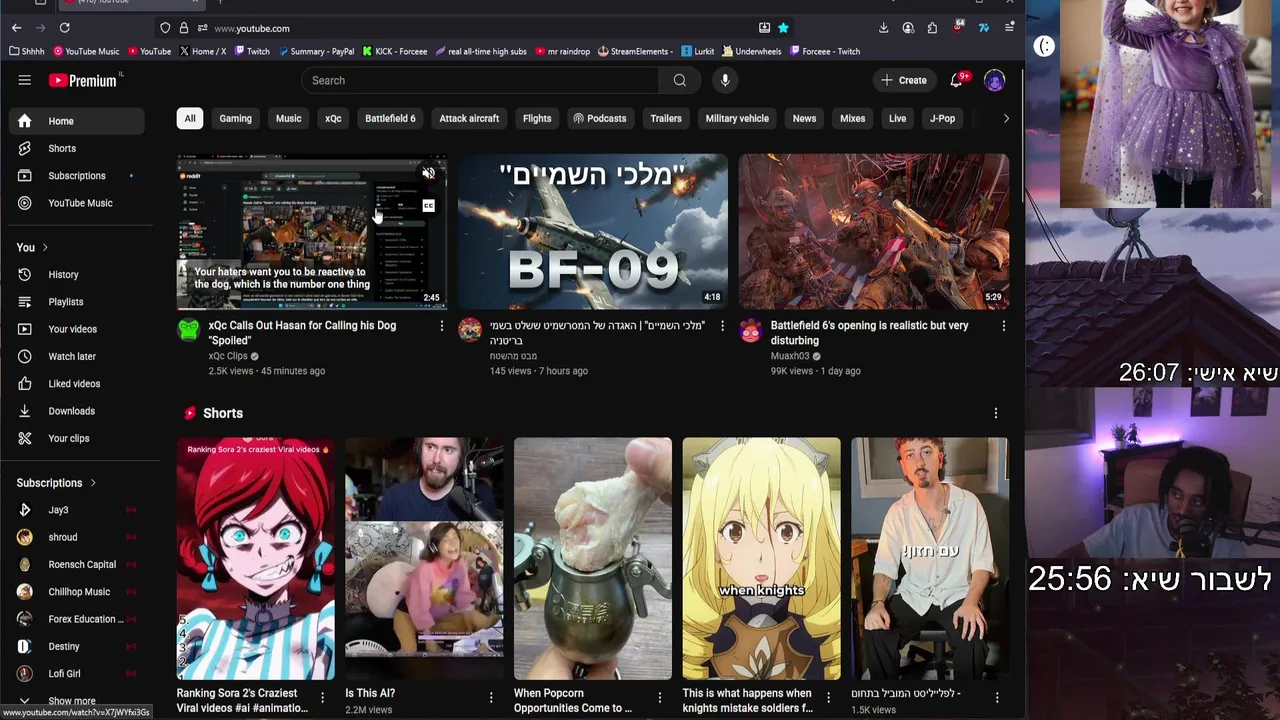Reload the page with browser refresh
The image size is (1280, 720).
64,28
